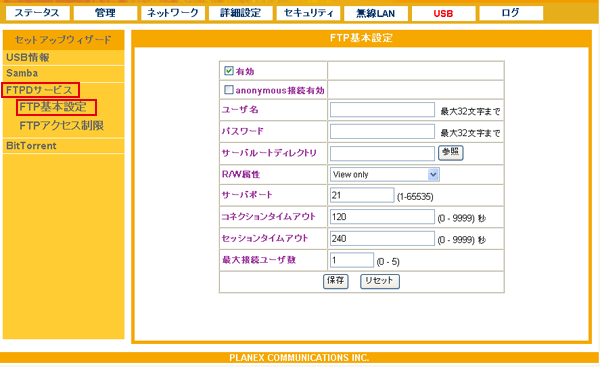Open the R/W属性 dropdown
The image size is (600, 367).
click(x=384, y=175)
